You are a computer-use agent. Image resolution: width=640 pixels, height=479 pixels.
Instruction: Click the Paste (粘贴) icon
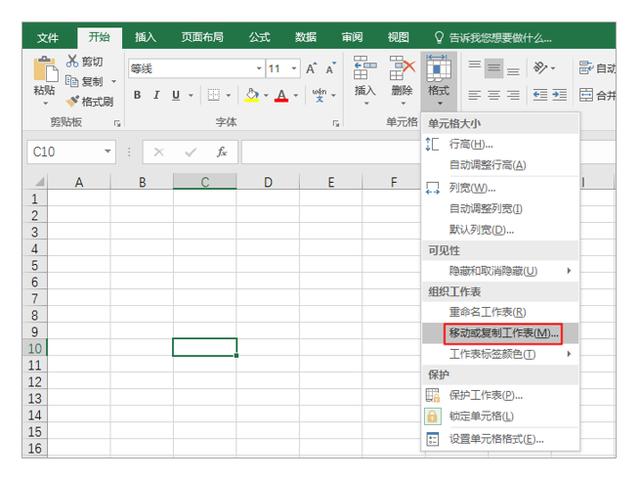[45, 69]
